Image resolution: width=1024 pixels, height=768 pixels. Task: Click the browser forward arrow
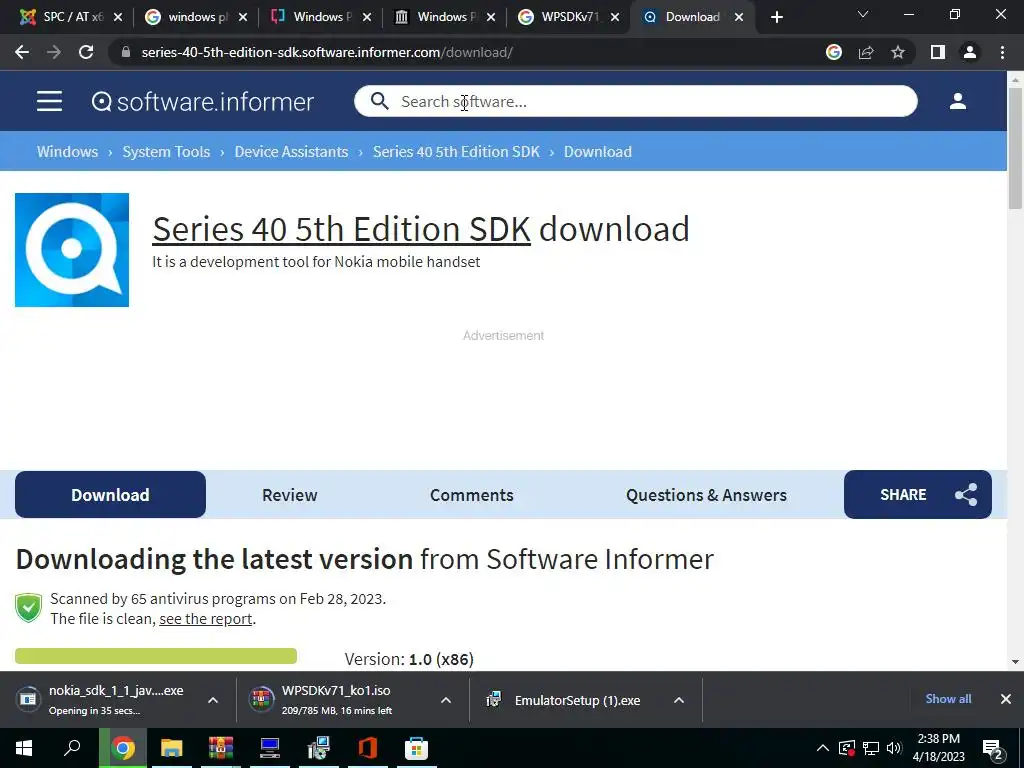[x=54, y=52]
